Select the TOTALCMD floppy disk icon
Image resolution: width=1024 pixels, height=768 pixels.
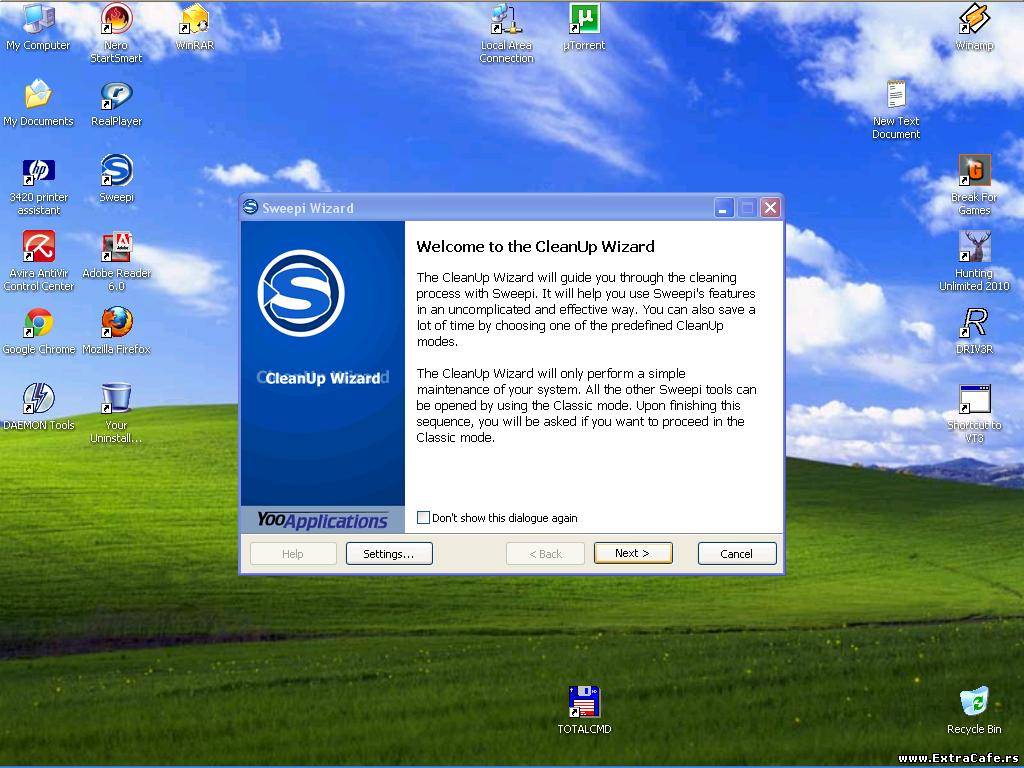coord(584,703)
